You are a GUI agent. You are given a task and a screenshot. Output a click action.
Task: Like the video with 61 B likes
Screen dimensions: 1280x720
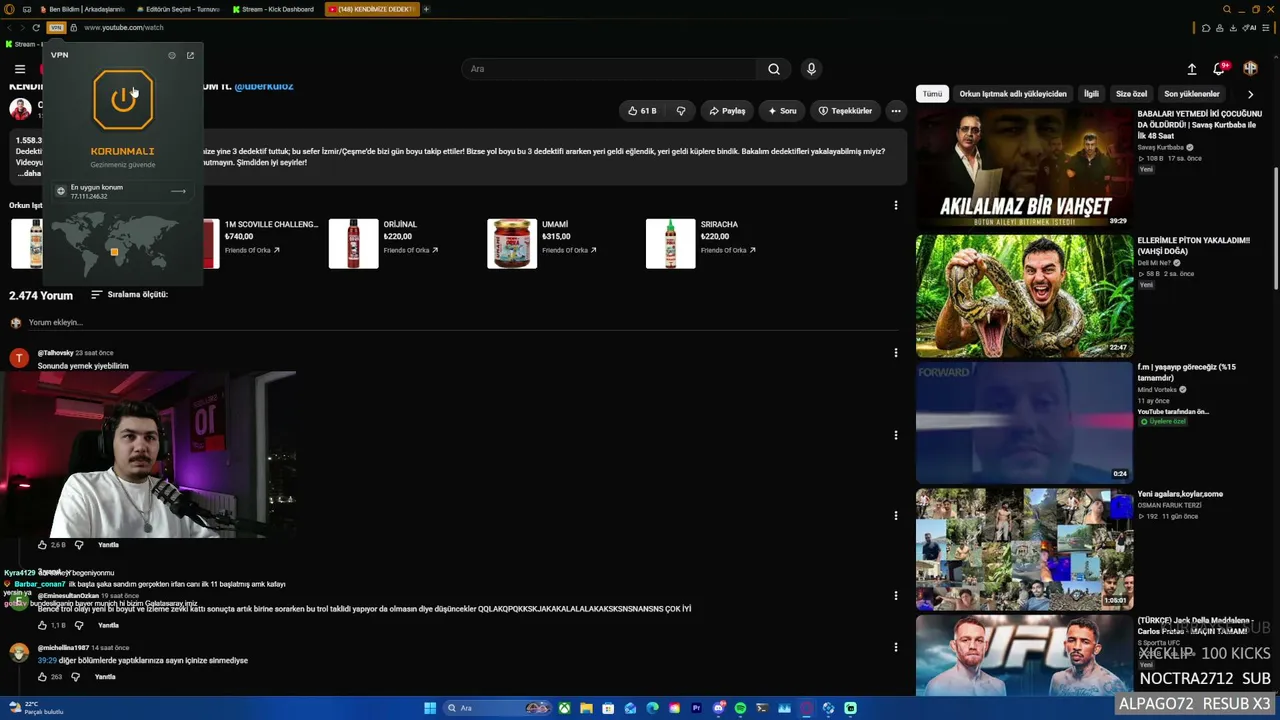pos(642,111)
